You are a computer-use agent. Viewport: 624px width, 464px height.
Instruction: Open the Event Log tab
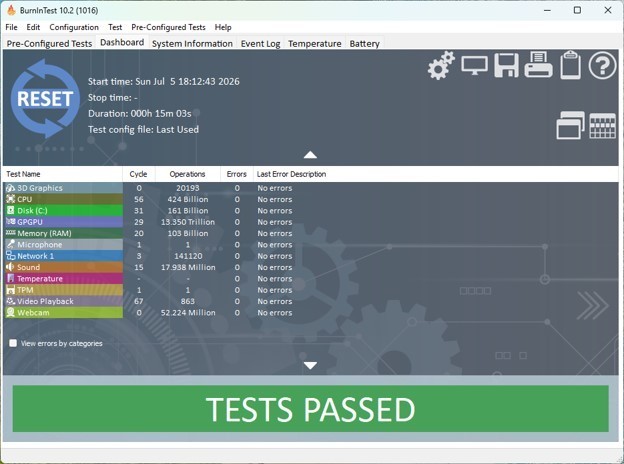[260, 43]
